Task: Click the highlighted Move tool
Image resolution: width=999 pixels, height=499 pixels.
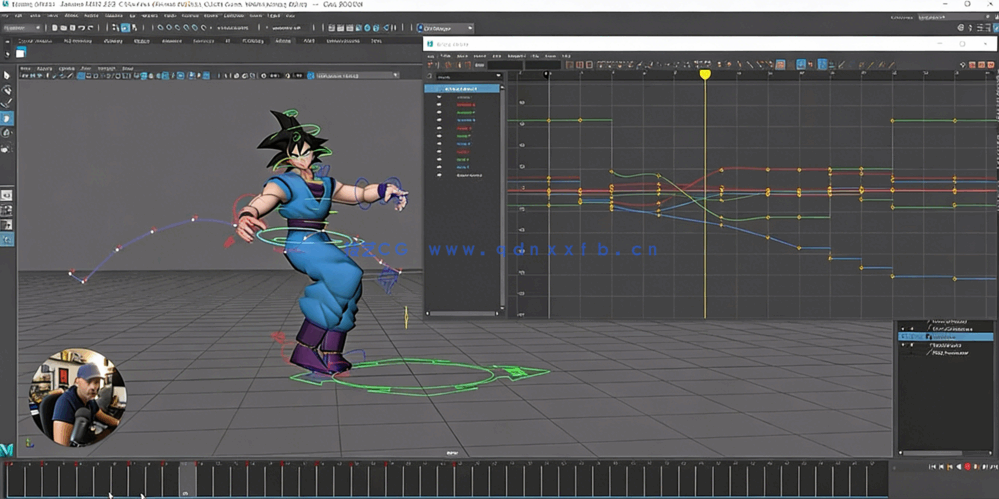Action: tap(7, 118)
